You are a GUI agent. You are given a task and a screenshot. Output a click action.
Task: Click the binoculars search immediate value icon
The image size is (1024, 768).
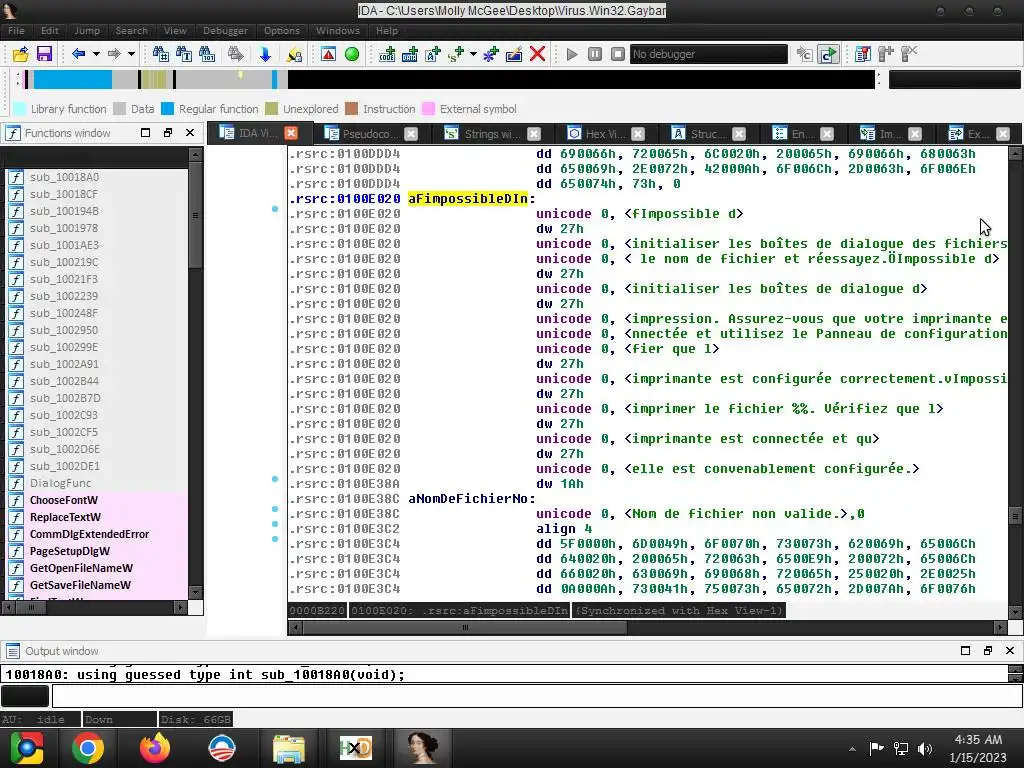(x=160, y=54)
